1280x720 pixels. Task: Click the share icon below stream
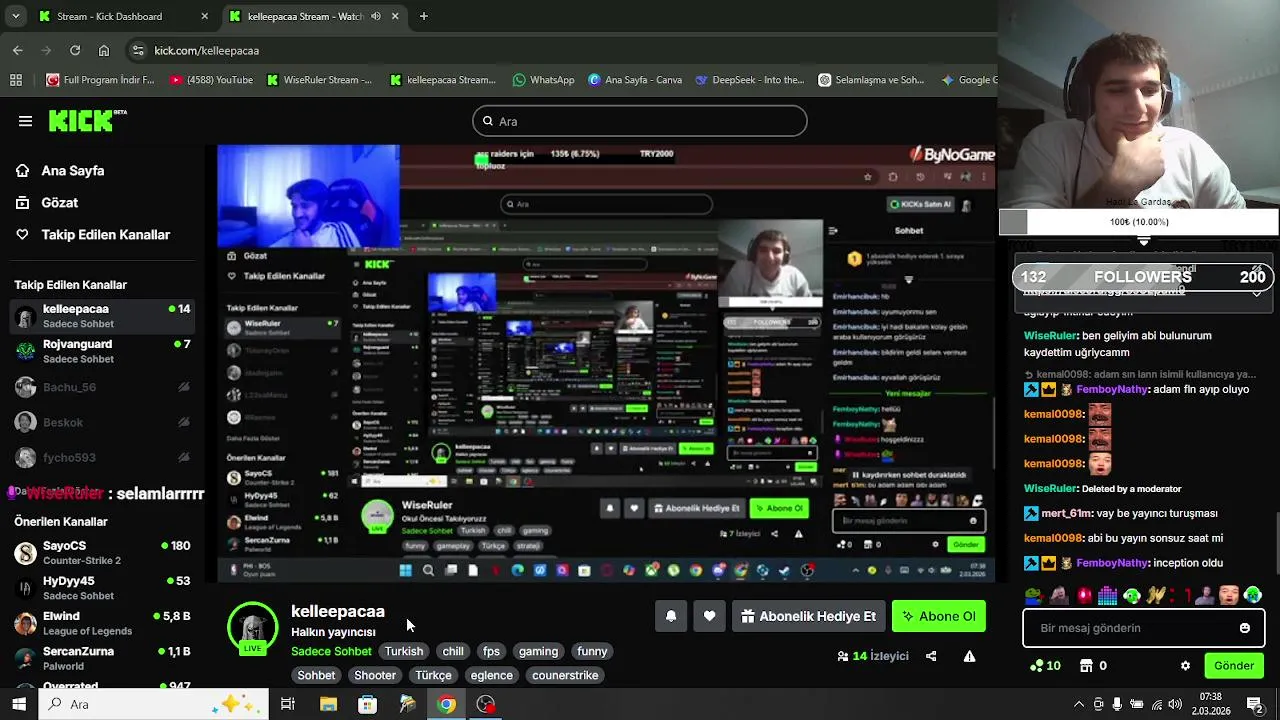931,656
